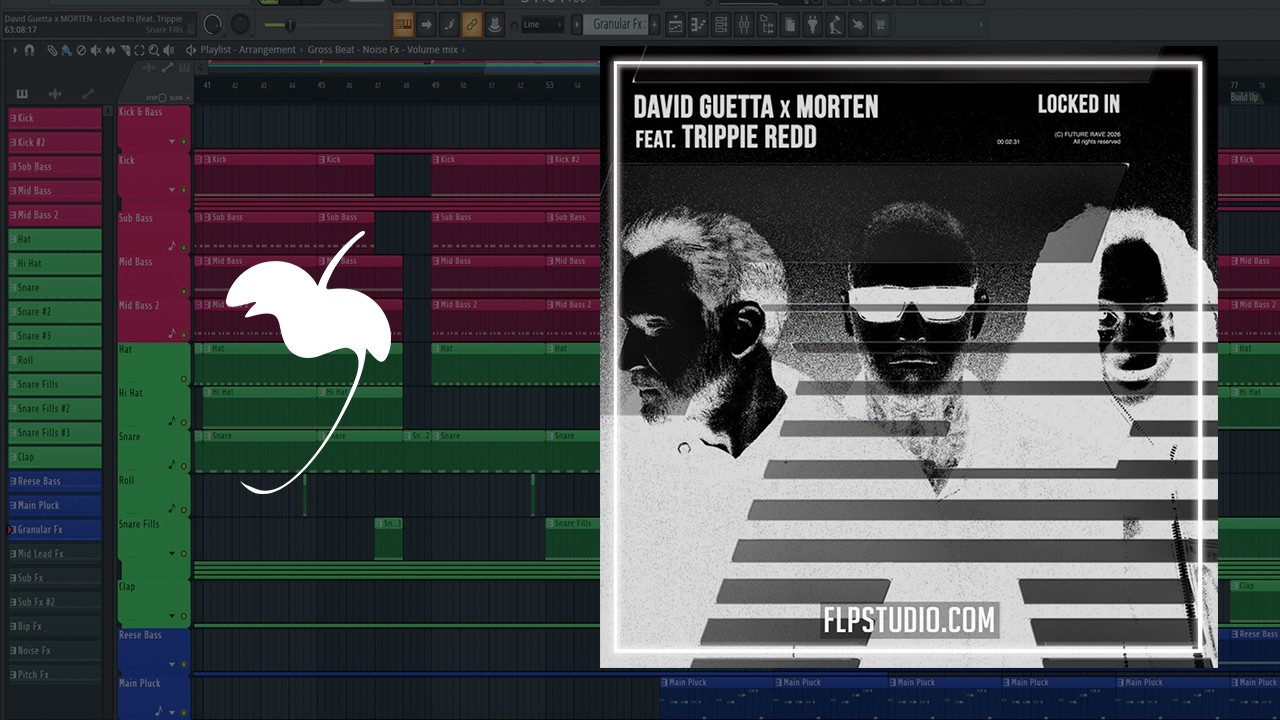The image size is (1280, 720).
Task: Select the playback speaker tool
Action: click(x=168, y=49)
